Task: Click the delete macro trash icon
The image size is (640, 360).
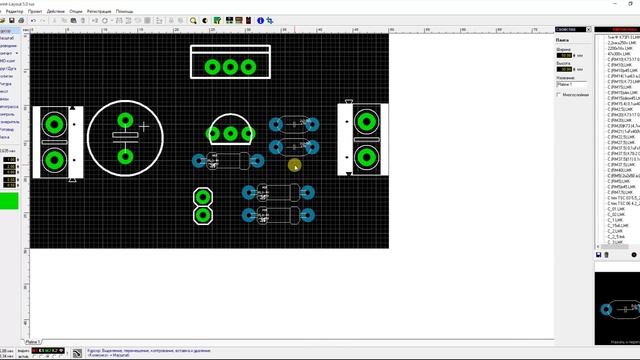Action: click(607, 255)
